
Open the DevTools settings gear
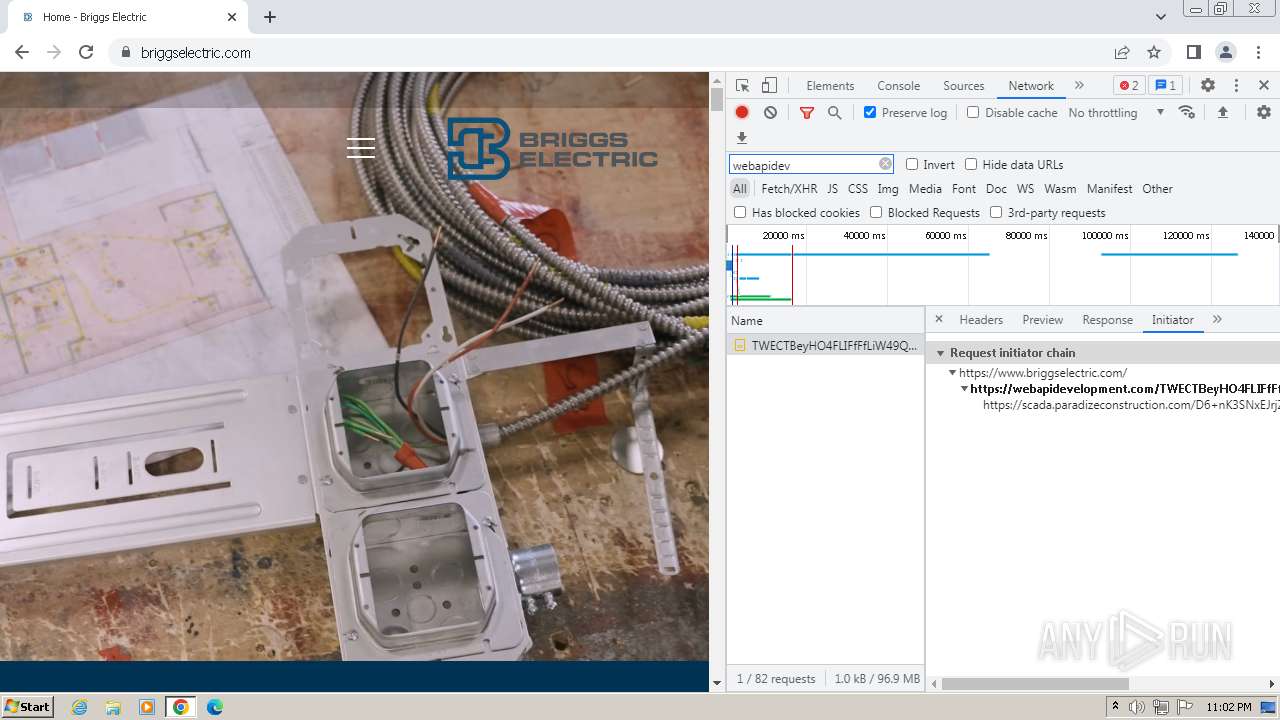(1208, 86)
